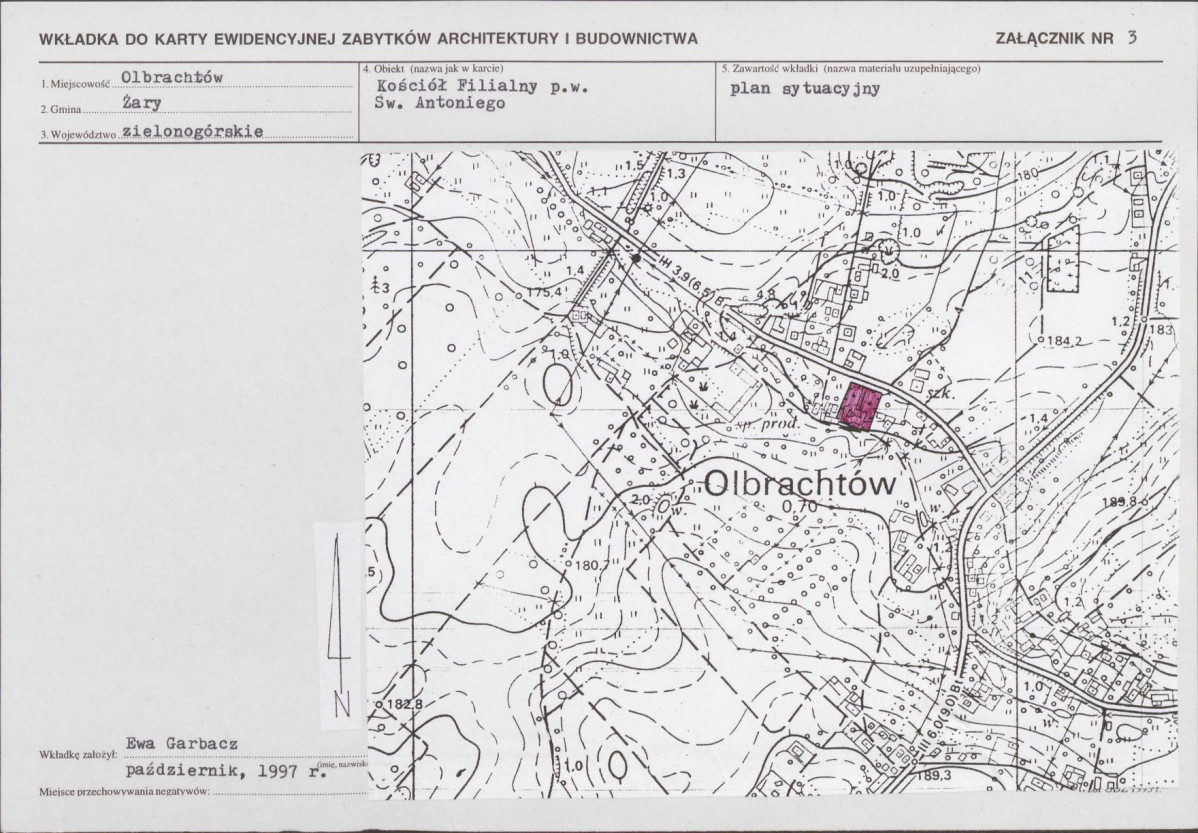Image resolution: width=1198 pixels, height=833 pixels.
Task: Click the magenta highlighted church parcel
Action: [860, 407]
